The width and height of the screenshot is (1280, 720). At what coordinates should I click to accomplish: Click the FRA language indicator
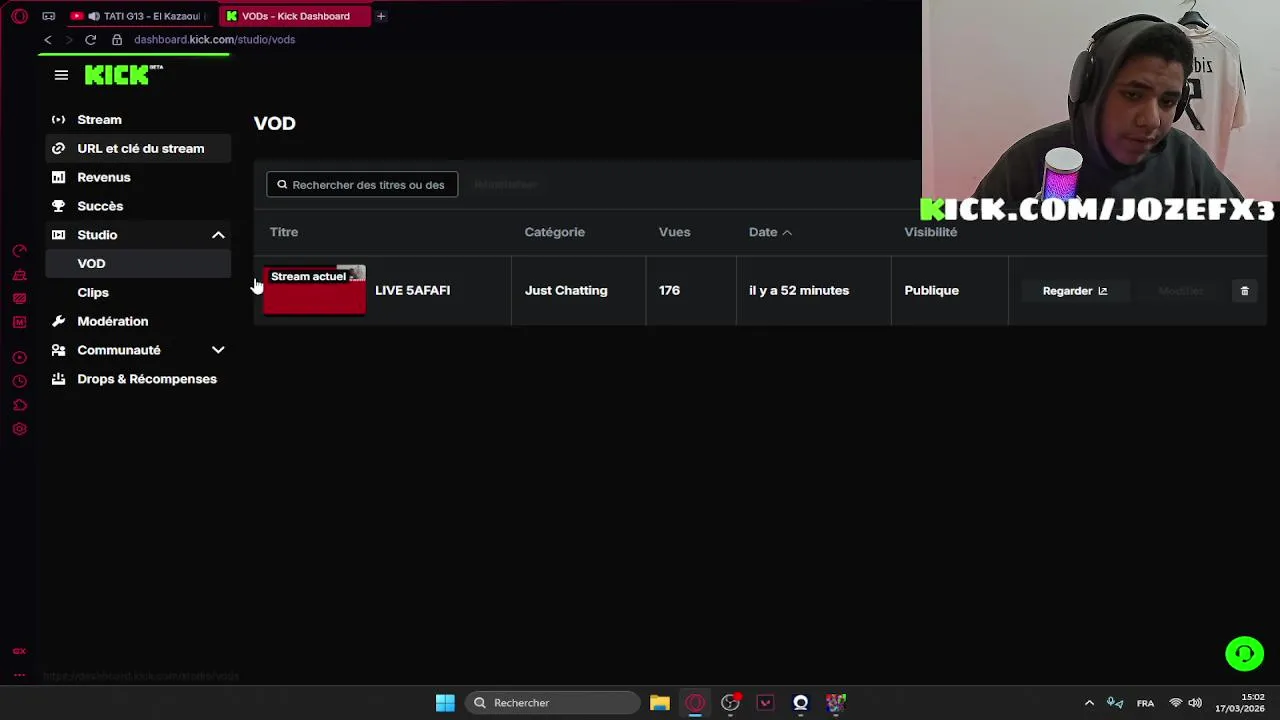click(1145, 703)
